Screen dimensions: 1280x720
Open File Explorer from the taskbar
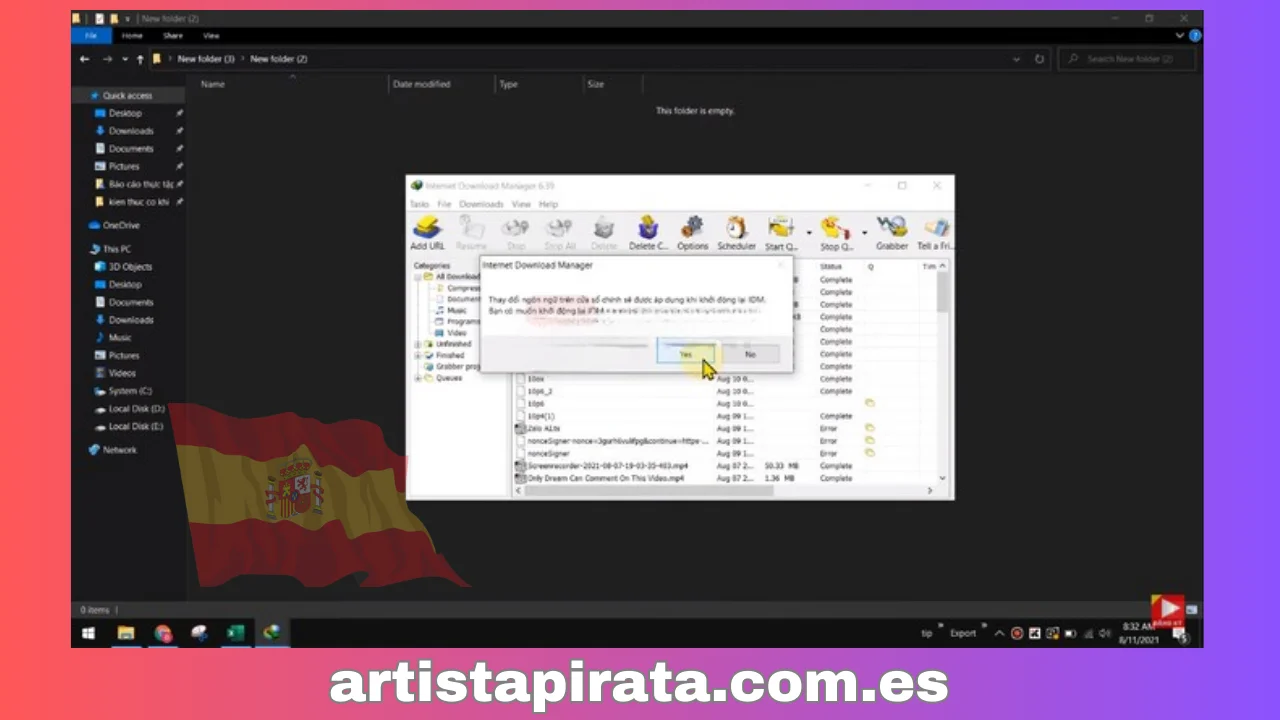click(x=126, y=633)
